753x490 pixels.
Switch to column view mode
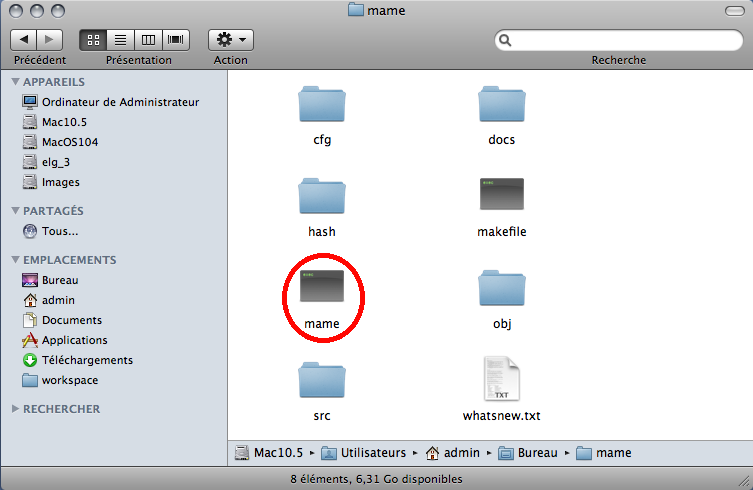coord(148,40)
